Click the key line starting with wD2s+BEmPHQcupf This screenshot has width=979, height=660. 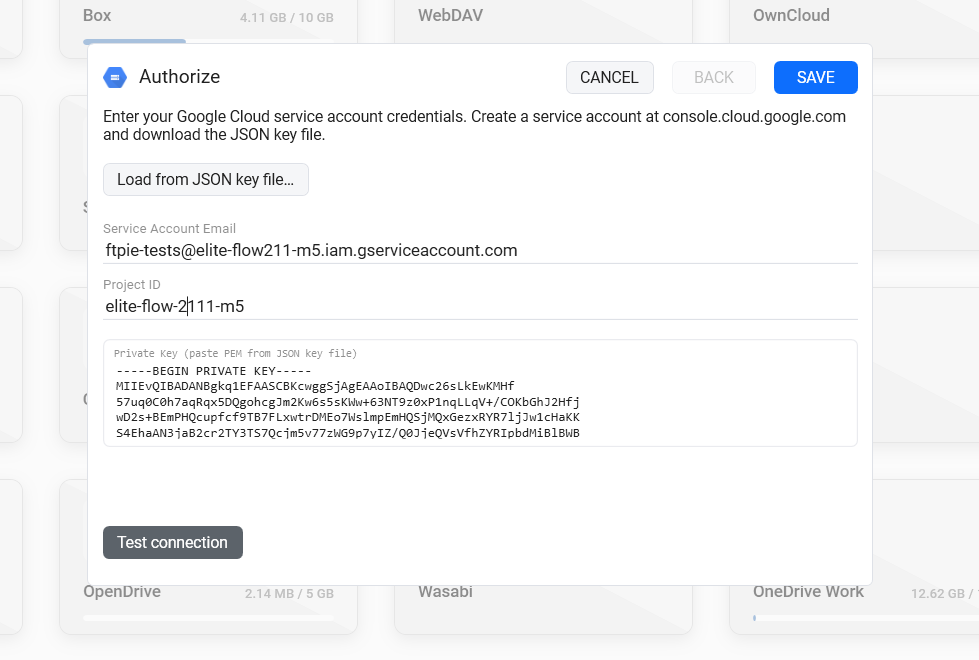click(x=348, y=417)
